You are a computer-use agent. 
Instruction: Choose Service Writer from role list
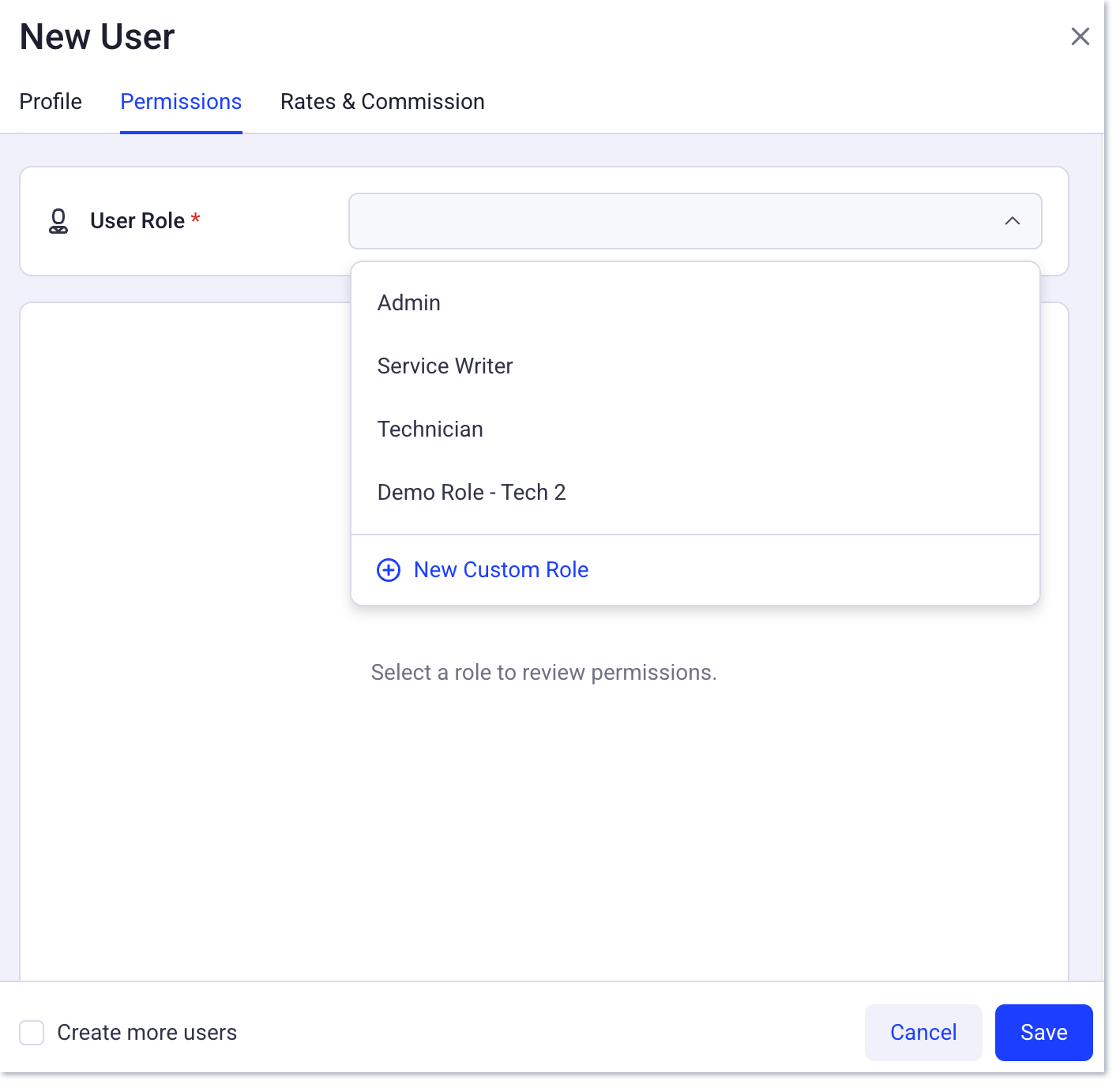(x=695, y=366)
